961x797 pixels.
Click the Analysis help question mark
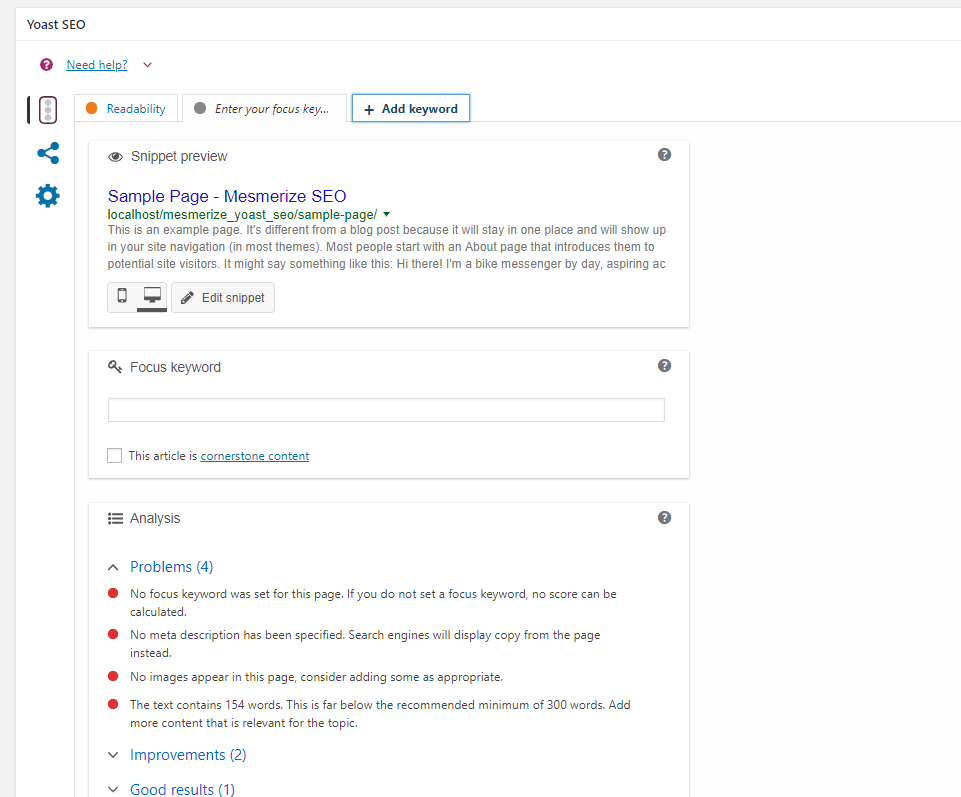pos(664,517)
